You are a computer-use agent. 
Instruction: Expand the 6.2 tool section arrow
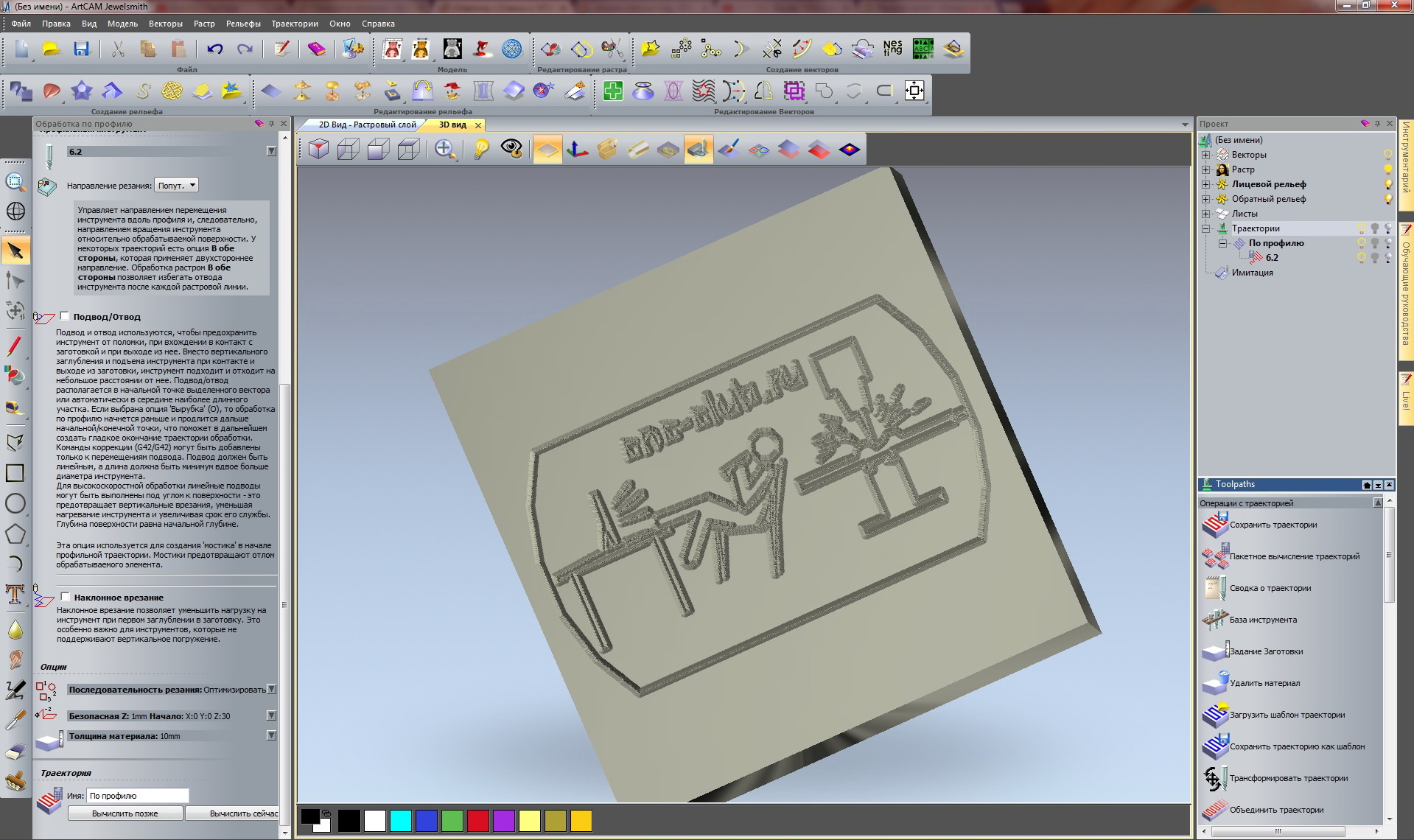(x=271, y=151)
